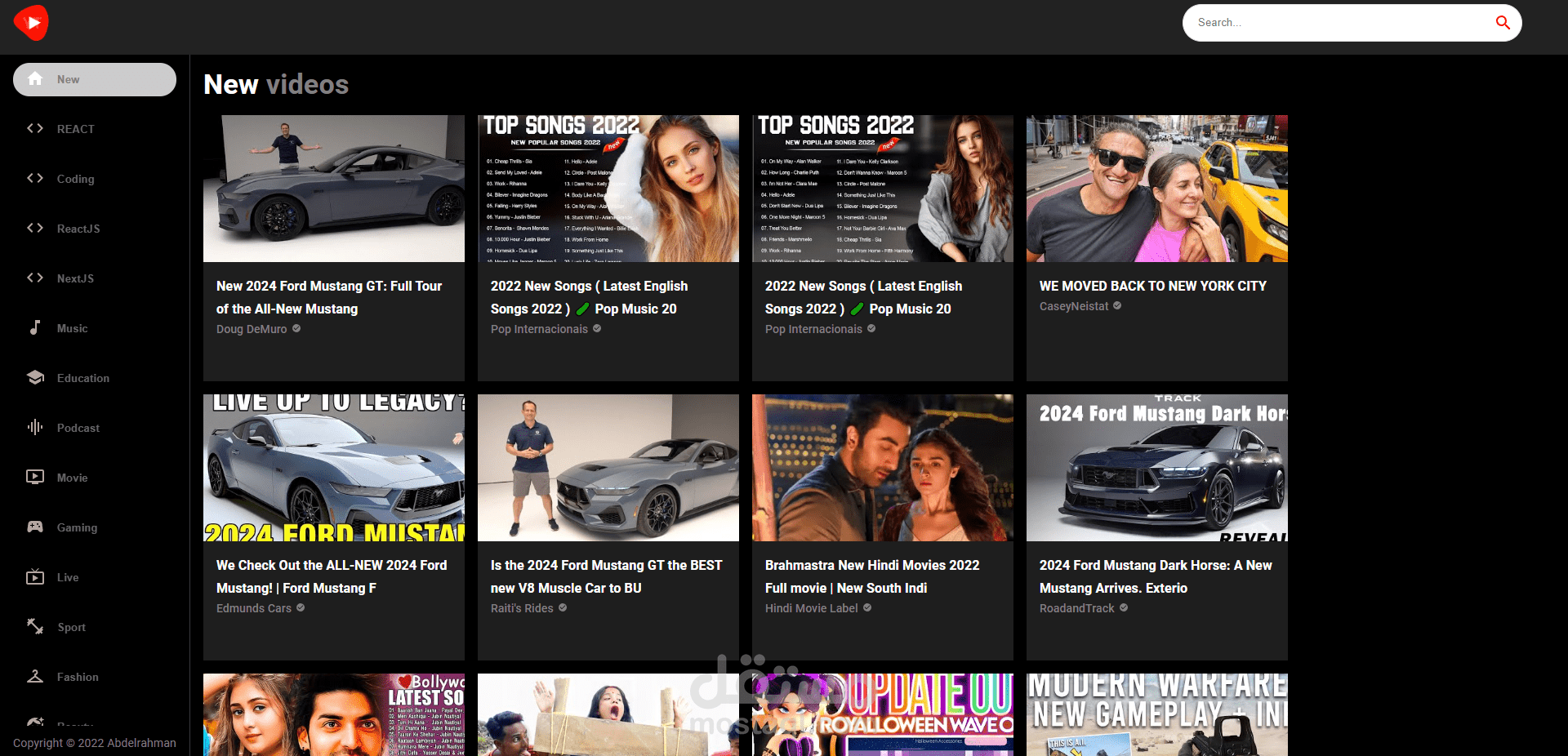Screen dimensions: 1568x756
Task: Open the REACT category
Action: tap(95, 129)
